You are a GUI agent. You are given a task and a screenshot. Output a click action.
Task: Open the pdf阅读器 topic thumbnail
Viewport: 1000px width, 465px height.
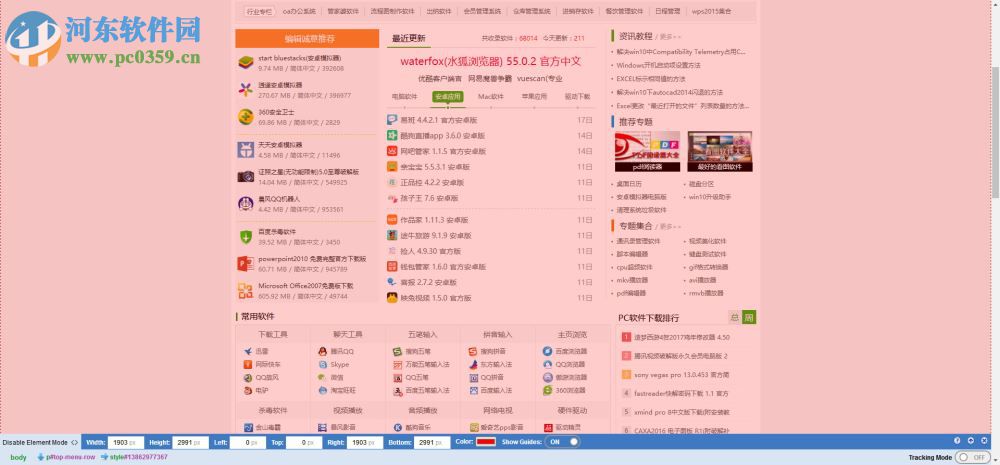click(647, 151)
